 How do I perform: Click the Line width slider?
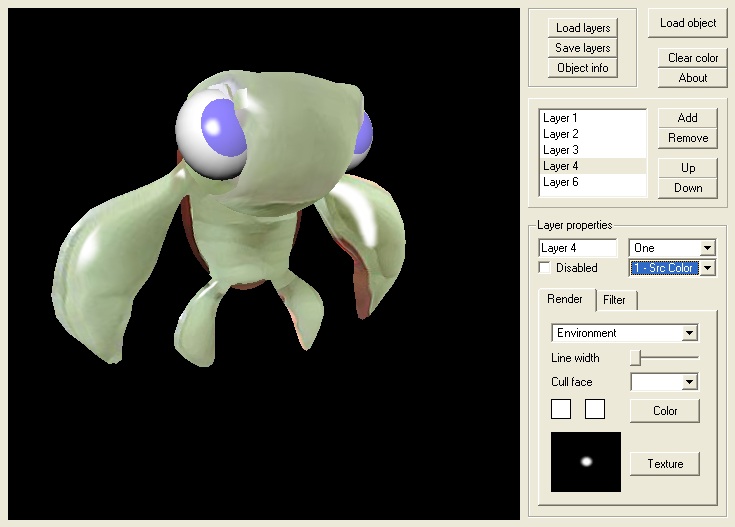point(664,357)
